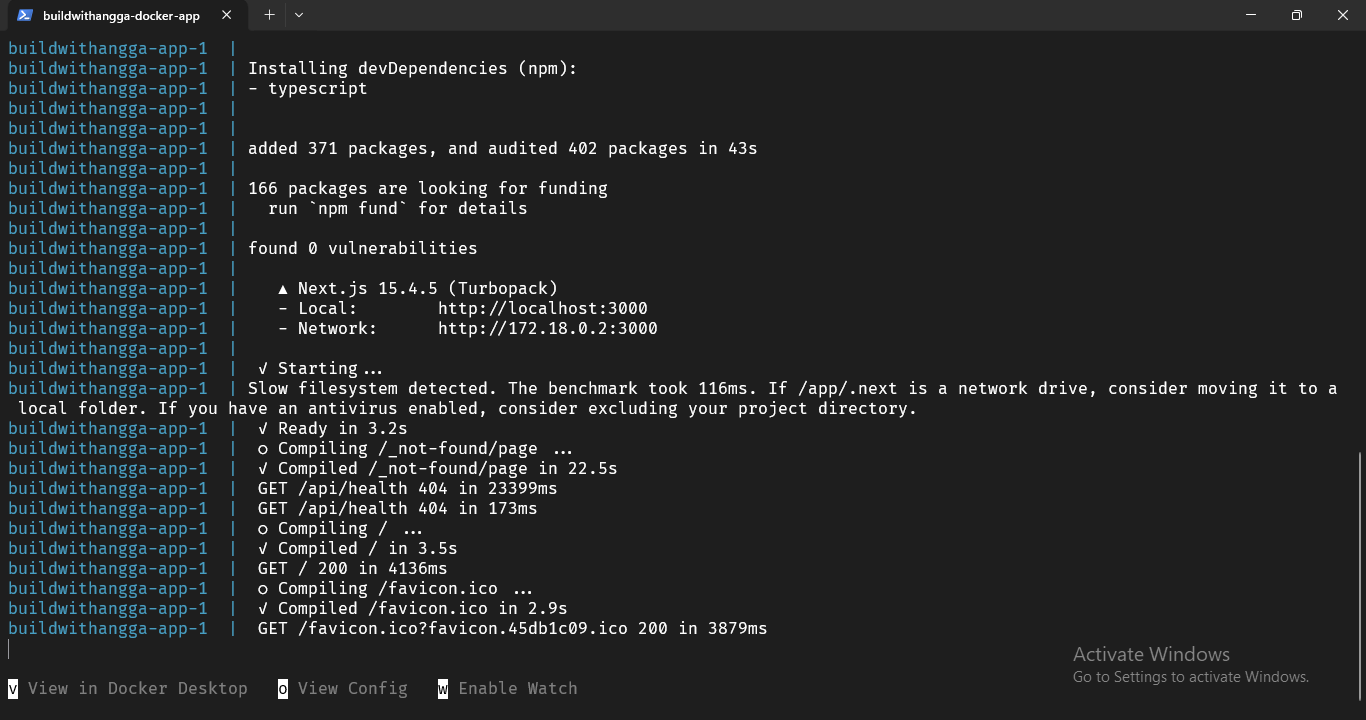Click View Config at the bottom bar
This screenshot has width=1366, height=720.
click(x=352, y=688)
